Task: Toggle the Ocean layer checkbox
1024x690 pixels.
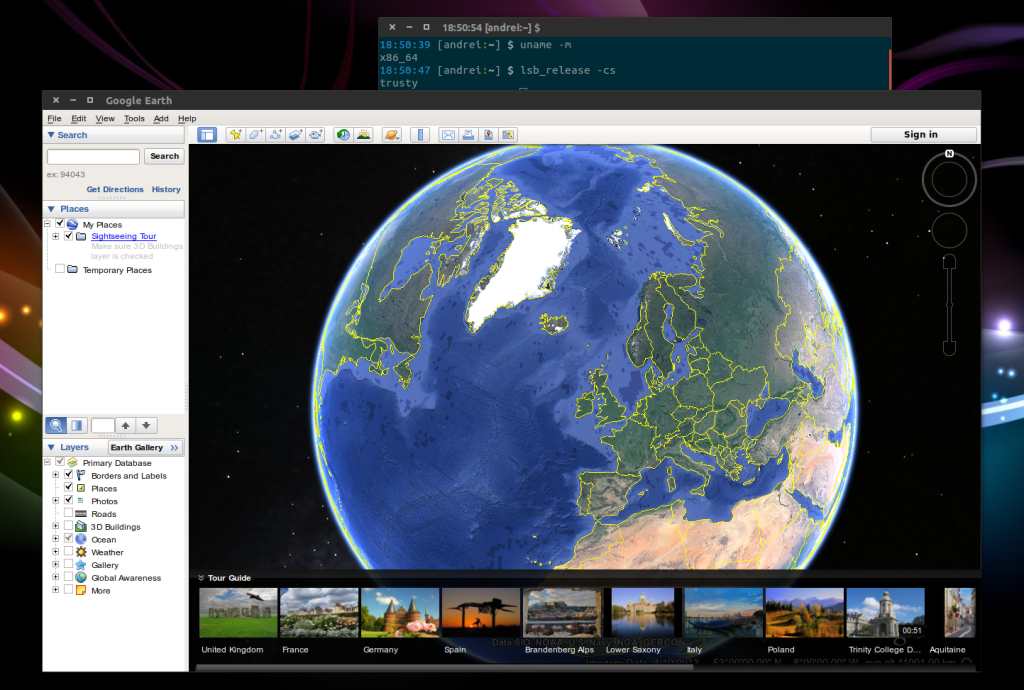Action: tap(69, 539)
